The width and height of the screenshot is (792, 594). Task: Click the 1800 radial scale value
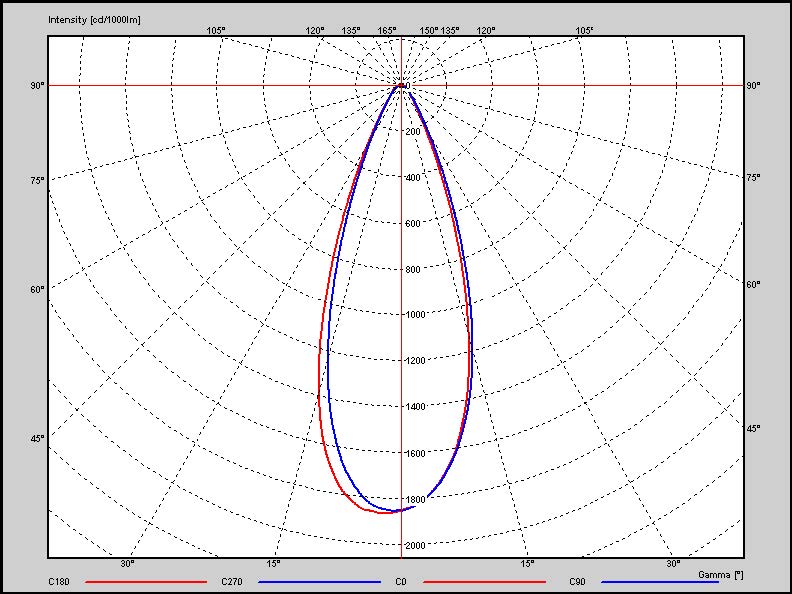click(x=414, y=499)
